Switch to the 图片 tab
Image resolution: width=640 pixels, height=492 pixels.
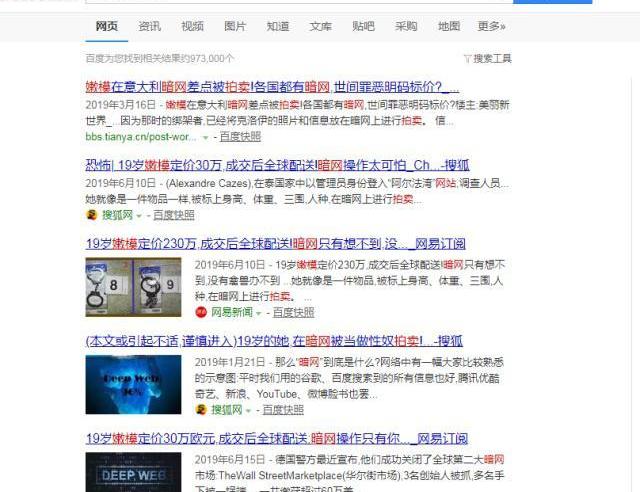235,27
